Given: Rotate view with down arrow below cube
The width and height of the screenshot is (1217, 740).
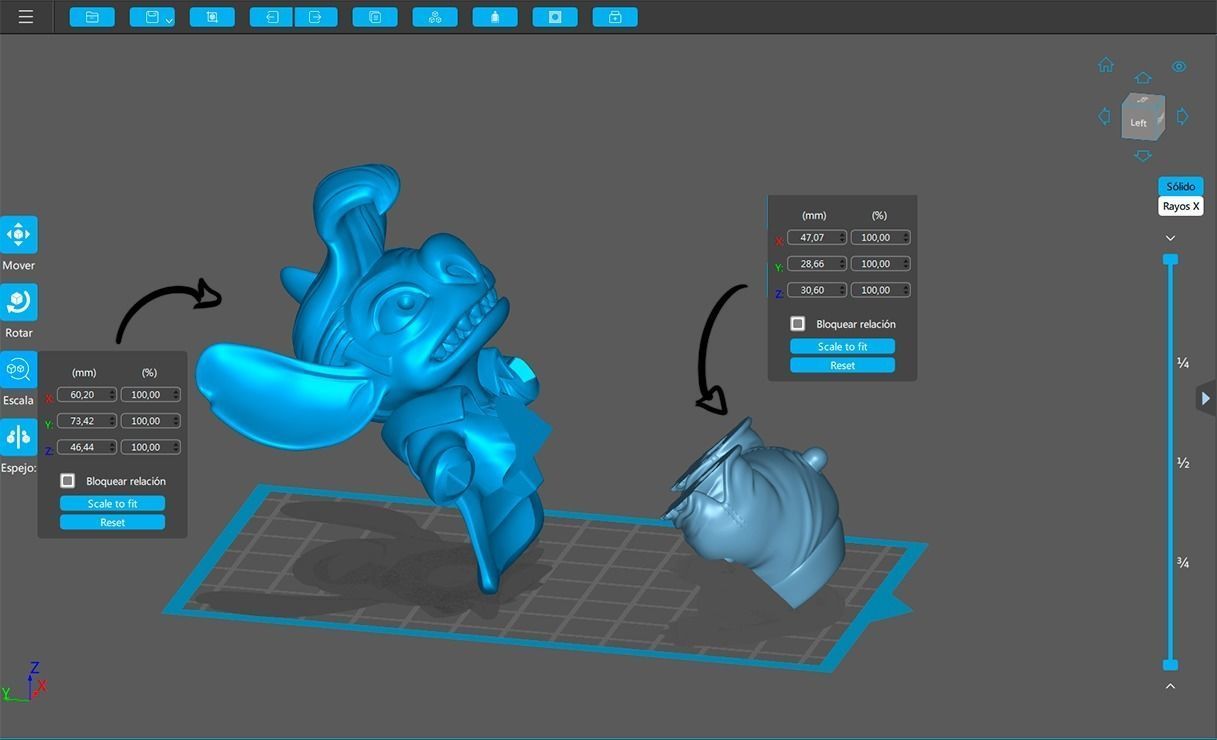Looking at the screenshot, I should click(x=1142, y=156).
